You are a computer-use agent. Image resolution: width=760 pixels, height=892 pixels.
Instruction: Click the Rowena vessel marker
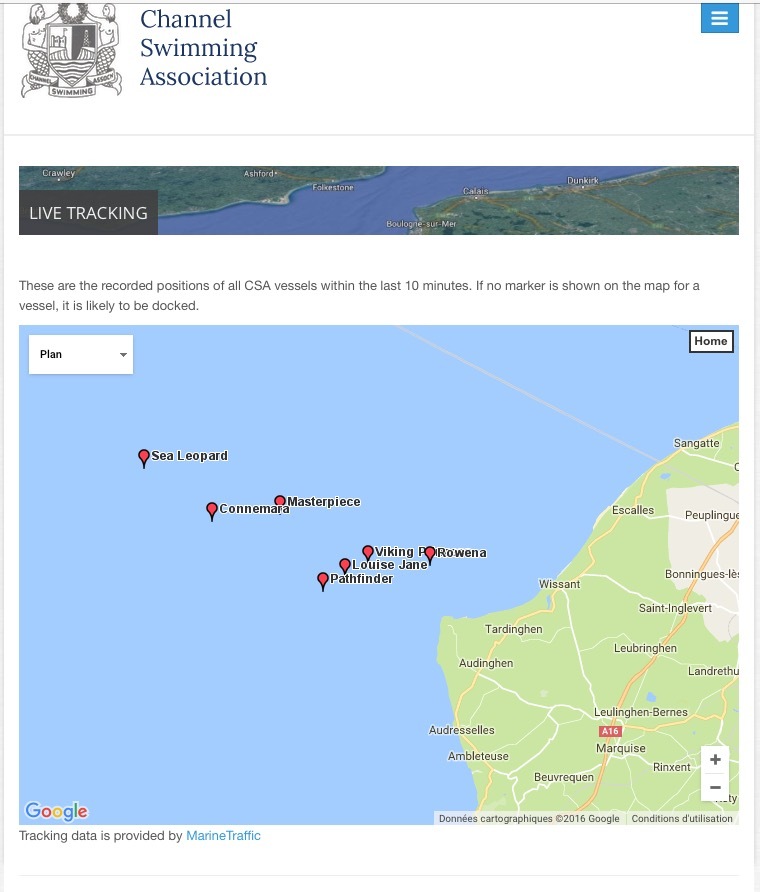(430, 554)
